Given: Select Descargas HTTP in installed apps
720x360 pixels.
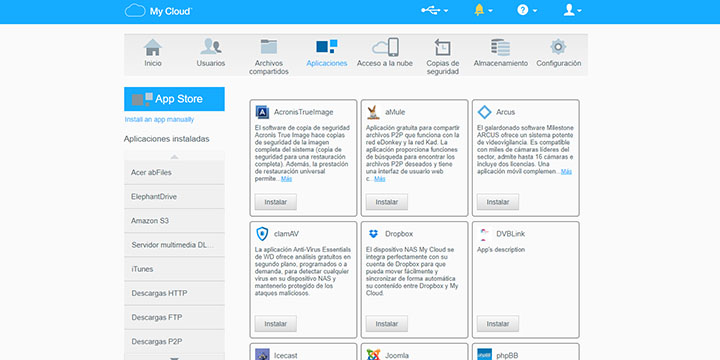Looking at the screenshot, I should (174, 293).
